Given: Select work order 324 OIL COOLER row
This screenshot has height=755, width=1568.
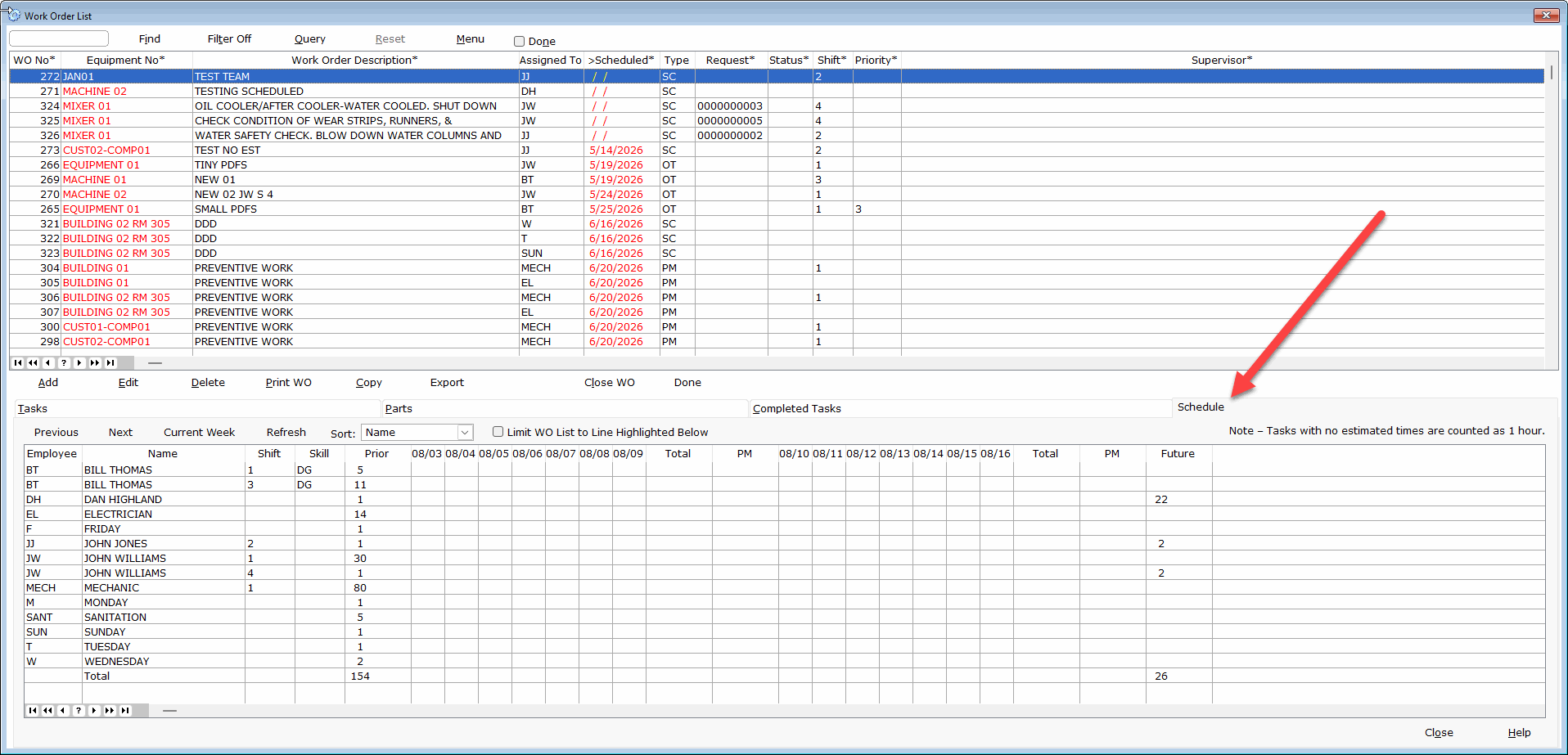Looking at the screenshot, I should pos(777,106).
